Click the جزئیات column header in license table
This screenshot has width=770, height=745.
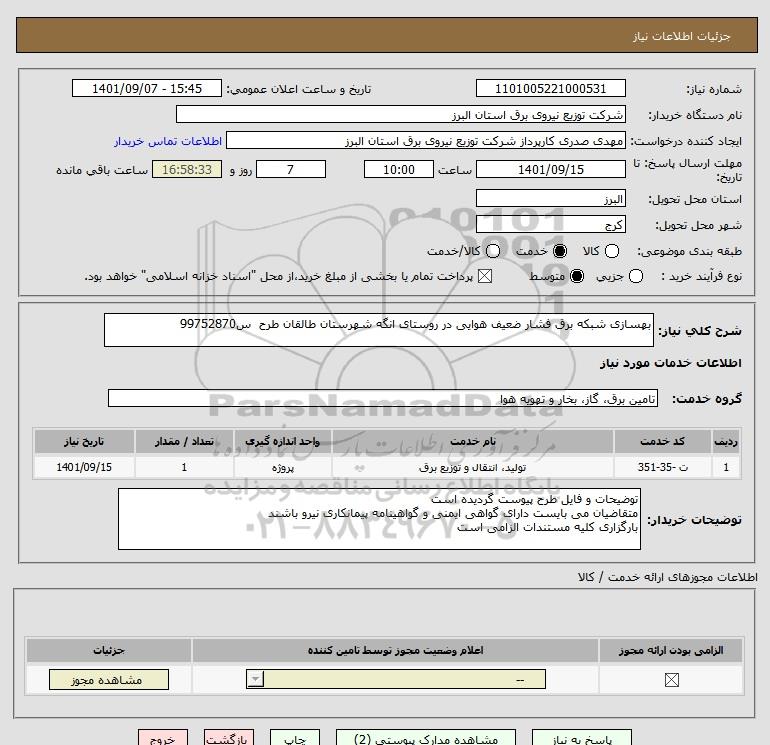109,650
